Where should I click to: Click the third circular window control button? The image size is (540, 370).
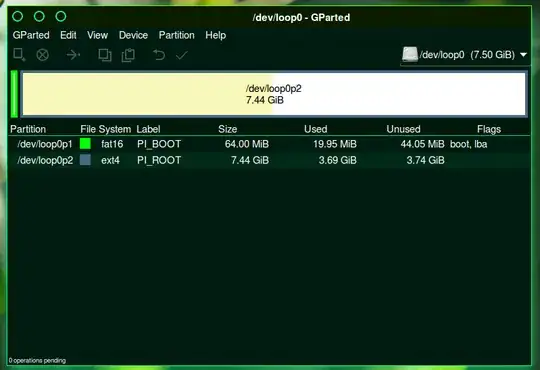[x=61, y=16]
